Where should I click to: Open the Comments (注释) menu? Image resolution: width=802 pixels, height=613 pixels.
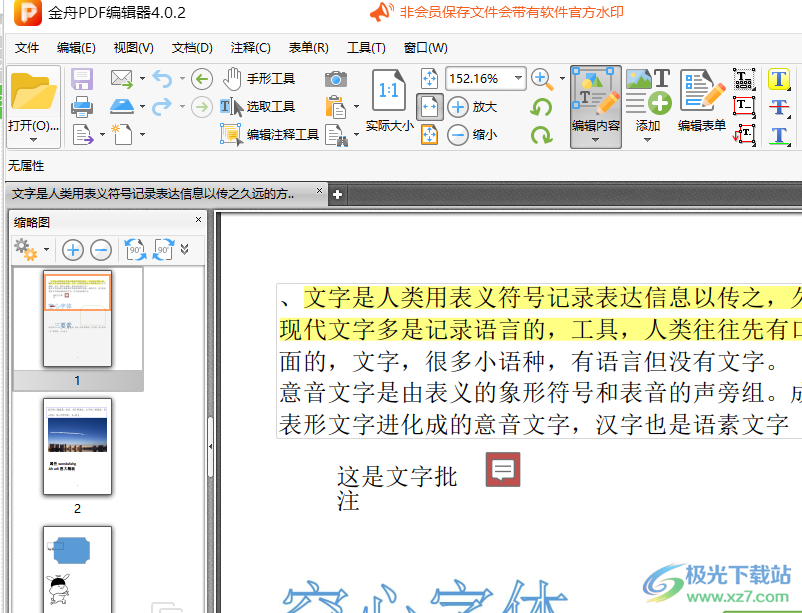pos(250,48)
